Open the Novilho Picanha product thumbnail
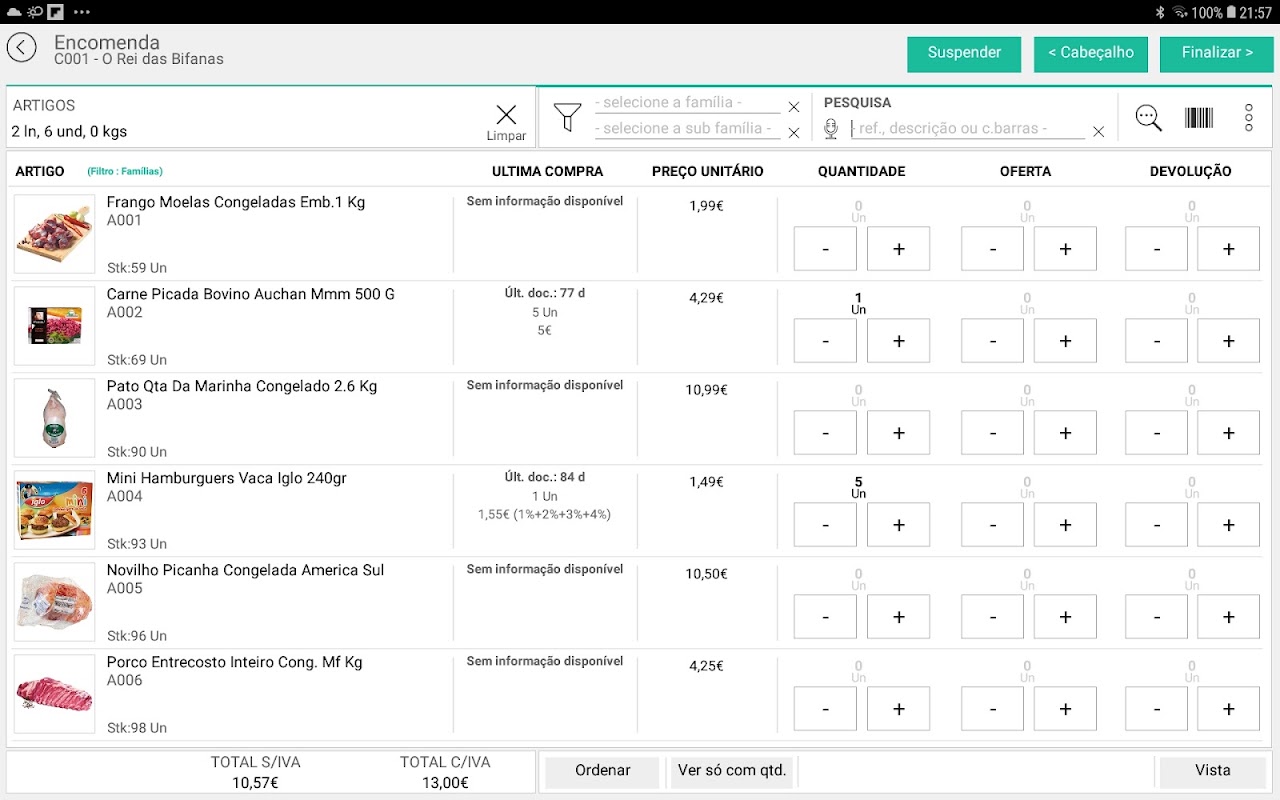Screen dimensions: 1280x800 [55, 602]
